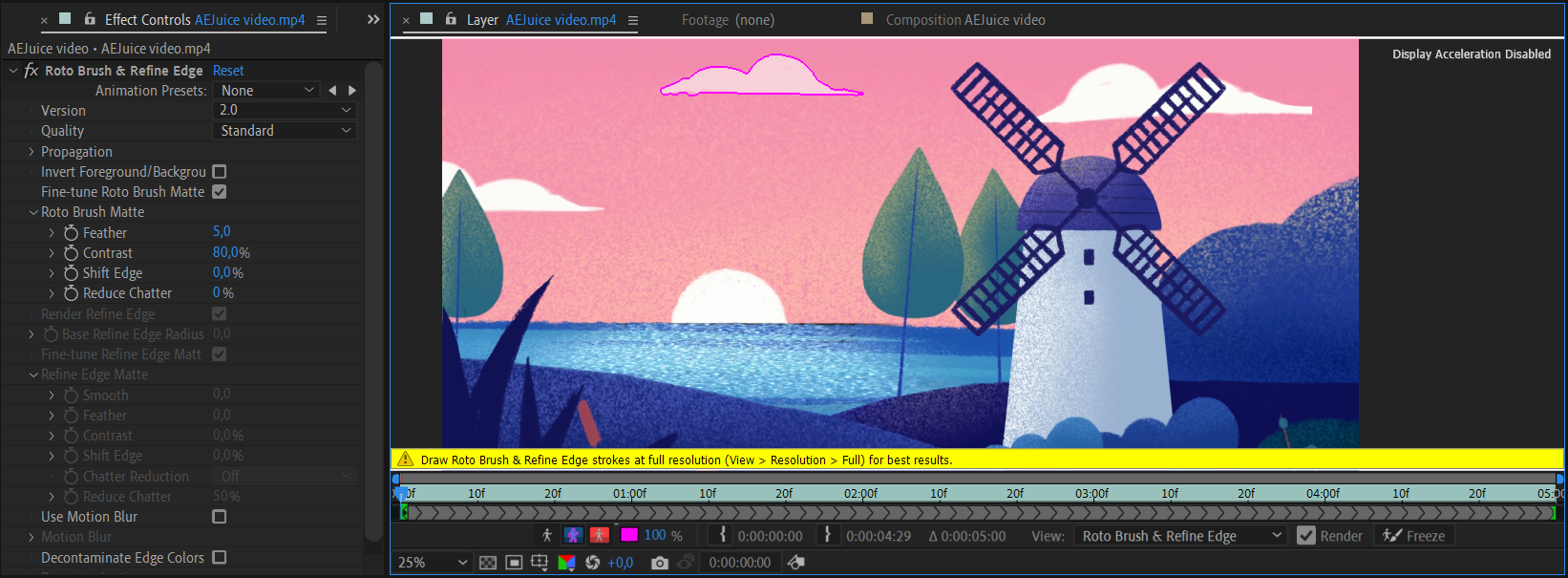Click the alpha boundary opacity 100 value
Viewport: 1568px width, 578px height.
tap(655, 535)
